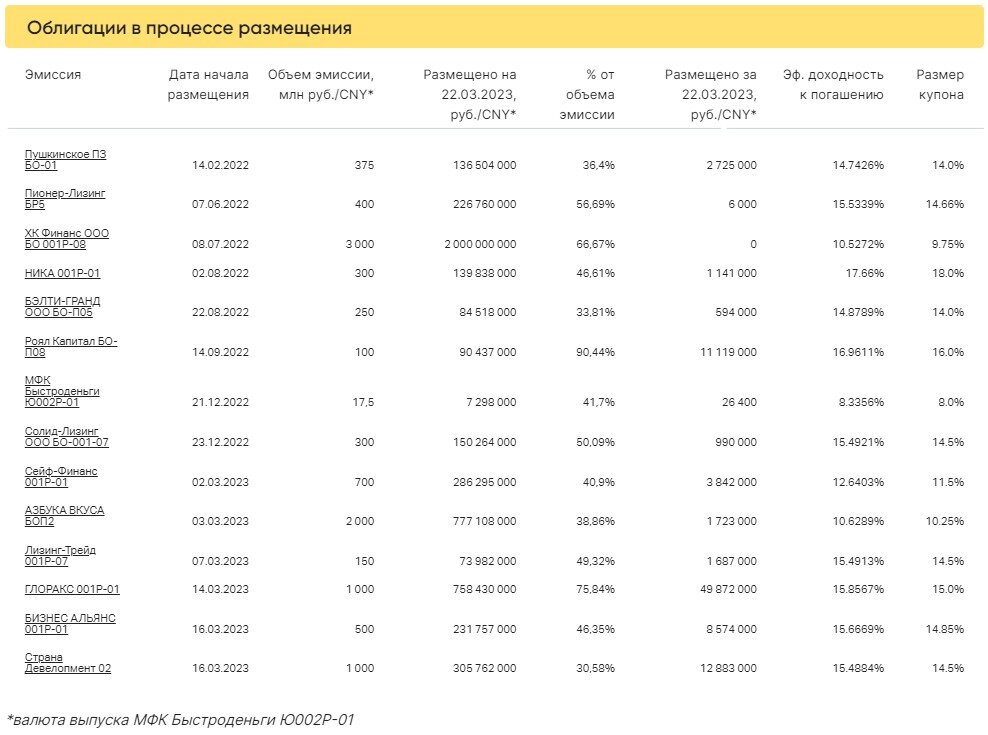Click the Дата начала размещения column header
Image resolution: width=988 pixels, height=735 pixels.
pos(208,84)
